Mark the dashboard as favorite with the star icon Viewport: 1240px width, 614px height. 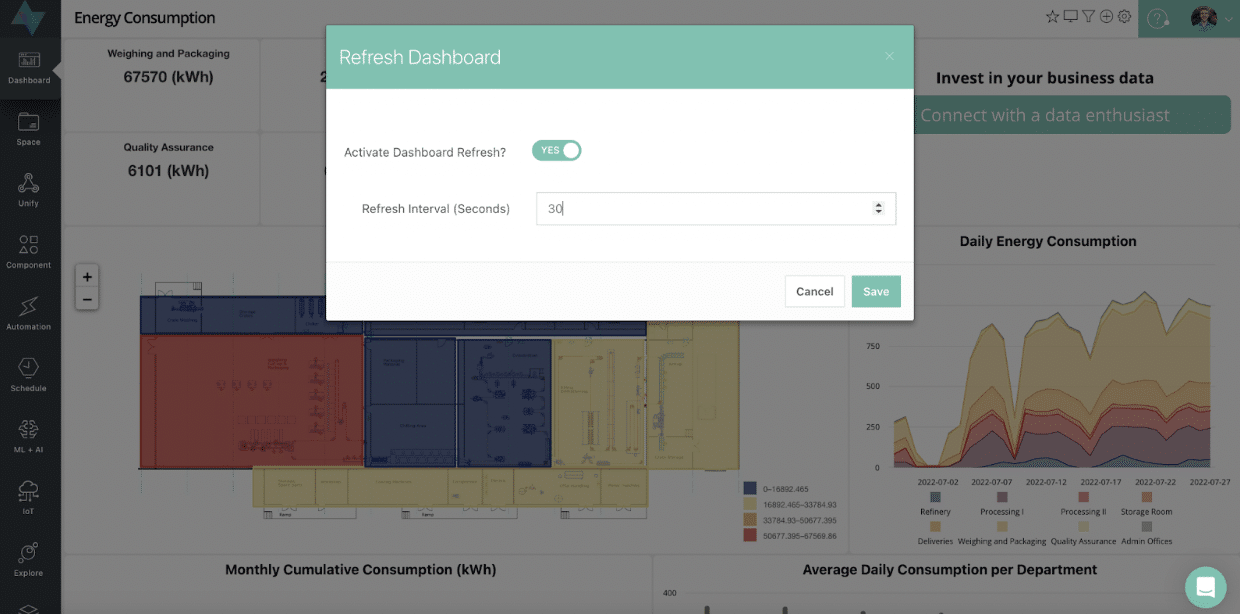1052,17
